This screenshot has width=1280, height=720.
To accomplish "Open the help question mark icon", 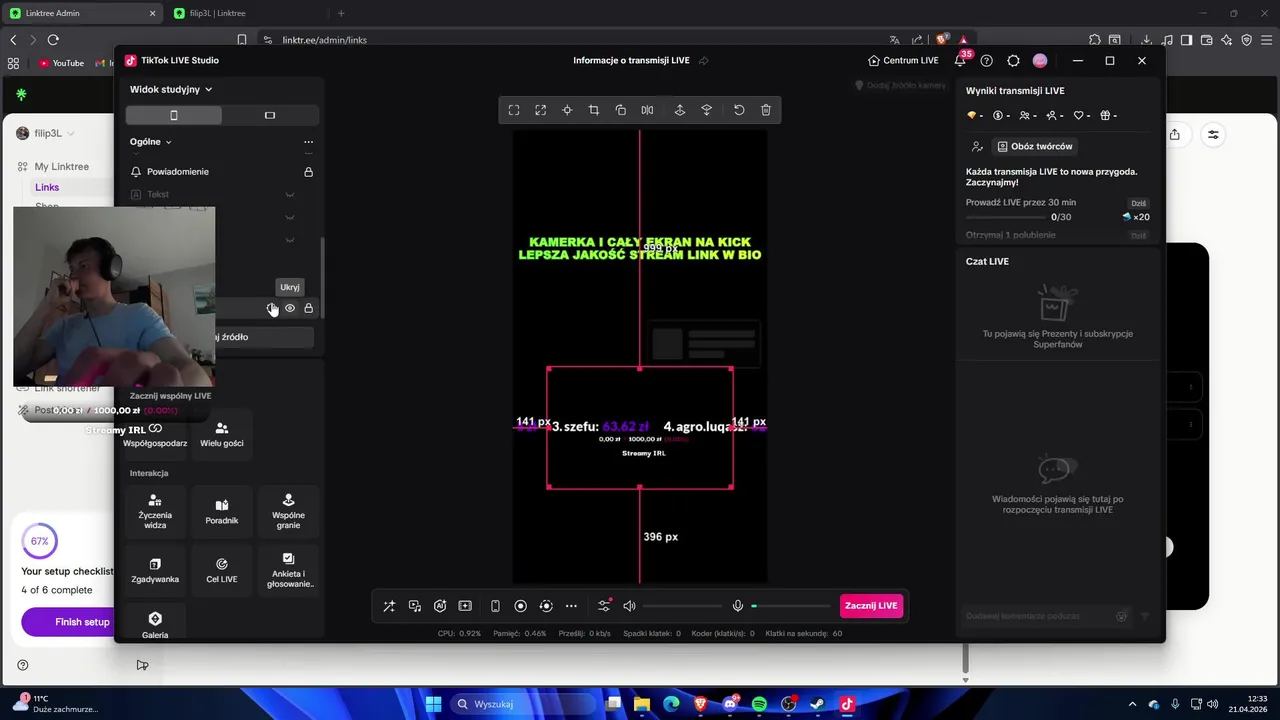I will [987, 60].
